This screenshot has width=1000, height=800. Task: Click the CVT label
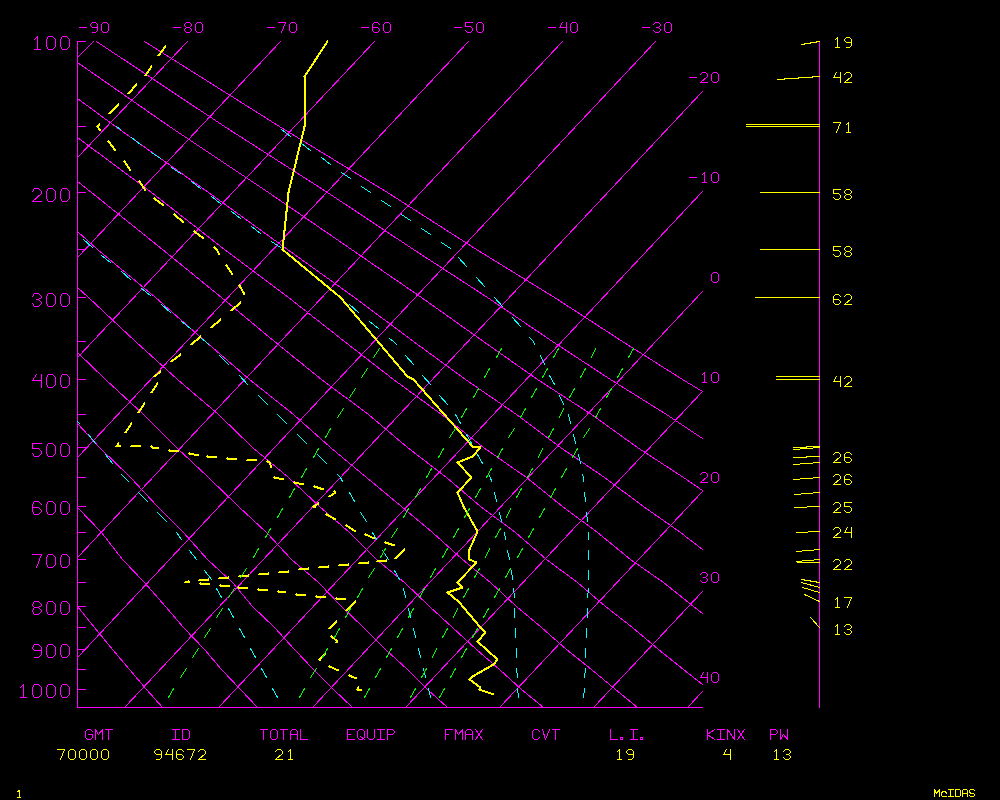[x=545, y=735]
